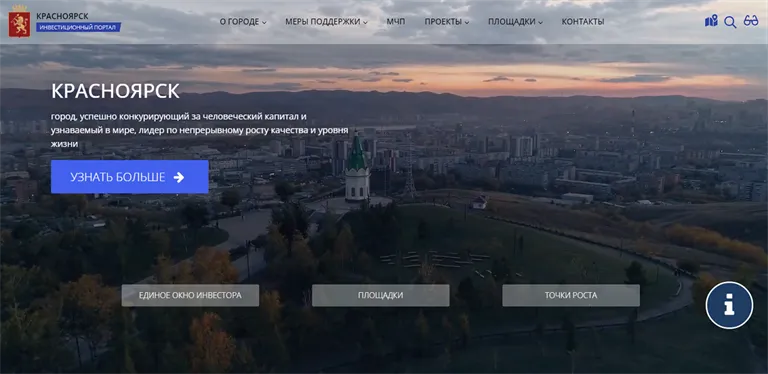The height and width of the screenshot is (374, 768).
Task: Click the О ГОРОДЕ menu label
Action: 240,22
